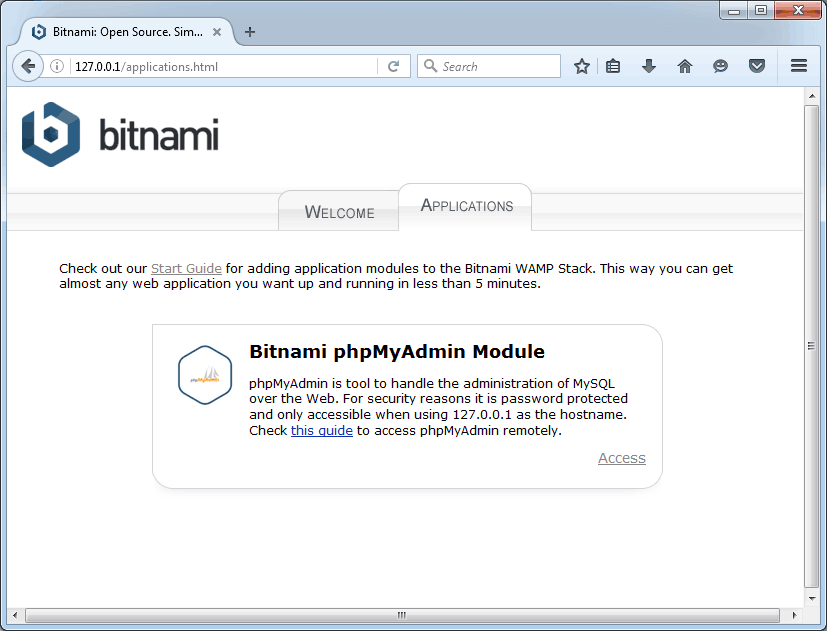Open the downloads arrow icon
The image size is (827, 631).
[x=649, y=66]
